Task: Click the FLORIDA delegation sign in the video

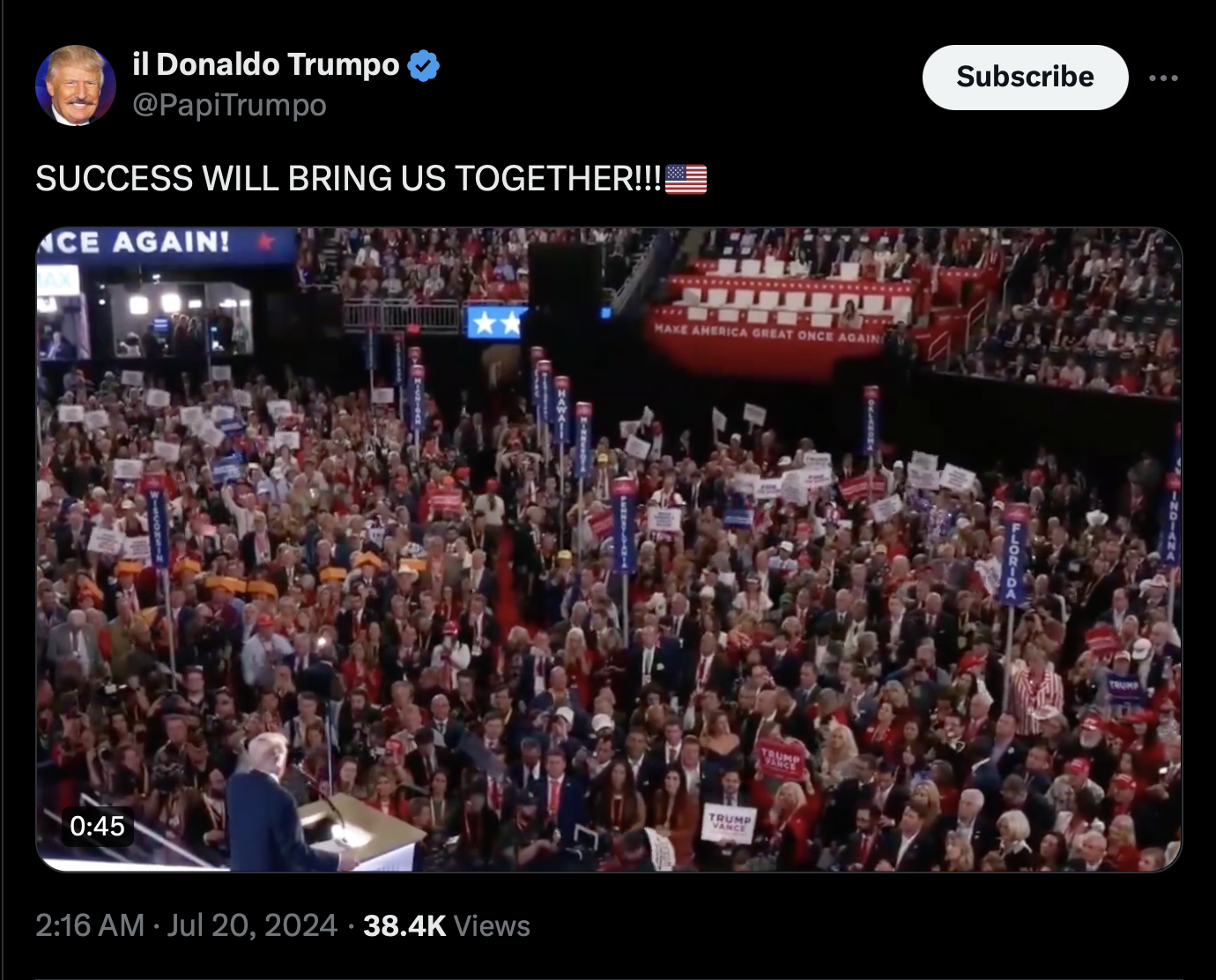Action: click(x=1013, y=557)
